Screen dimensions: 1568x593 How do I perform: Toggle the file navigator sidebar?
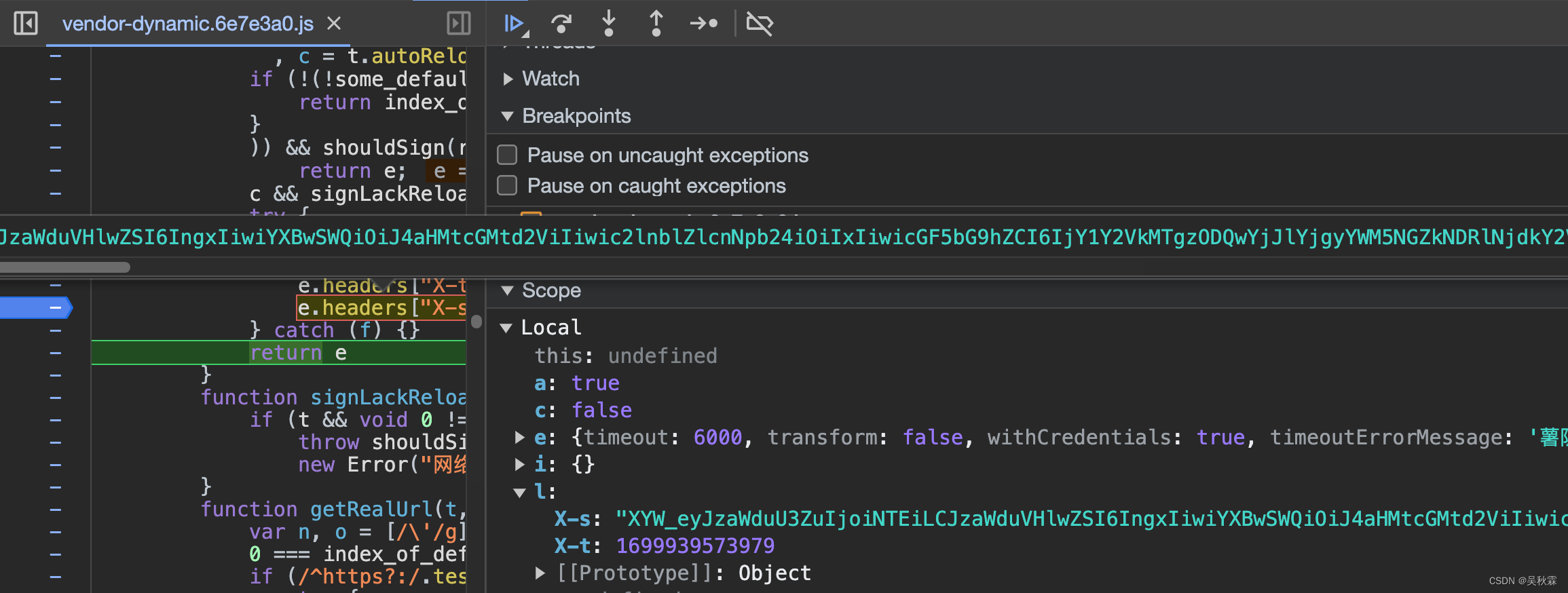26,24
